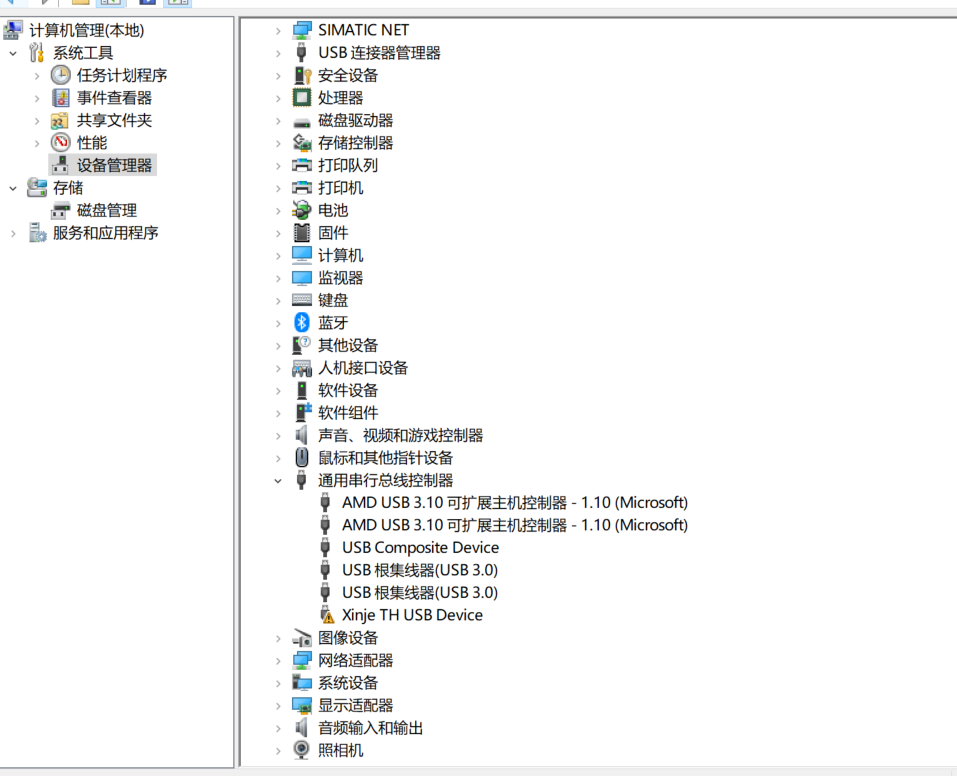Select the USB Composite Device entry
Image resolution: width=957 pixels, height=776 pixels.
click(420, 547)
